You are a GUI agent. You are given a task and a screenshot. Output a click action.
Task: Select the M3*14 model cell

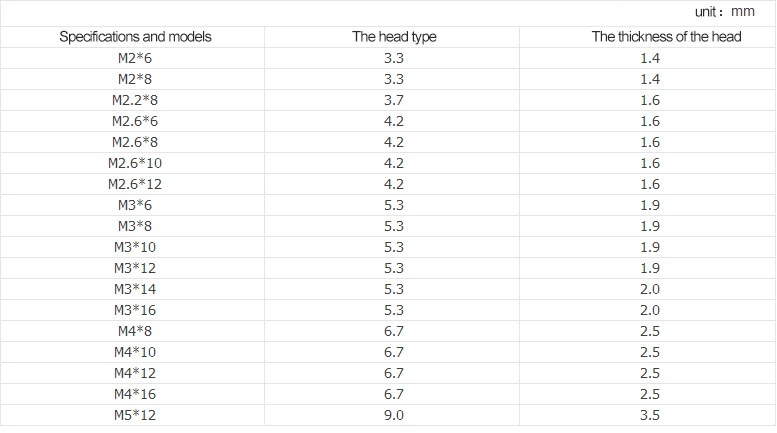pyautogui.click(x=135, y=289)
